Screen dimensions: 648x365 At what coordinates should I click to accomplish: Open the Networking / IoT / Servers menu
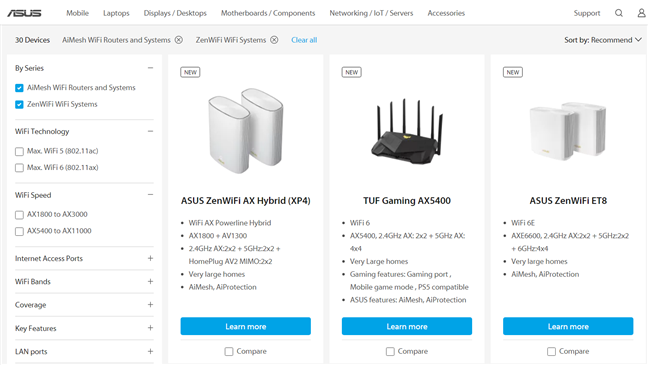tap(371, 13)
